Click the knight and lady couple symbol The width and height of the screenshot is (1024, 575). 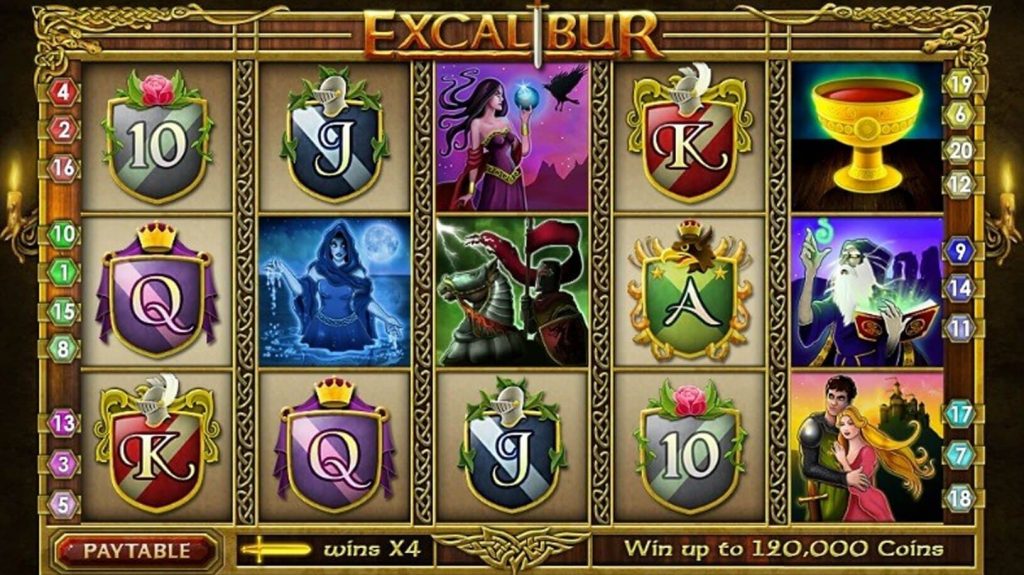[867, 448]
